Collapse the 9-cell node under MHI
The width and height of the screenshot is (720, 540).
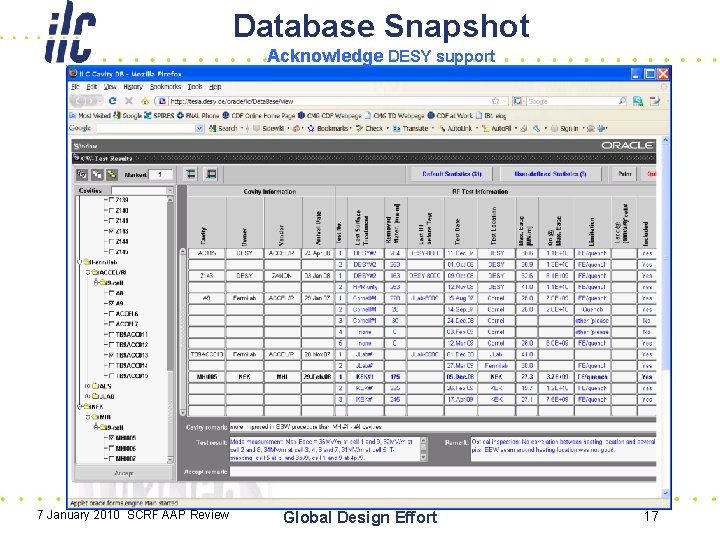point(96,427)
